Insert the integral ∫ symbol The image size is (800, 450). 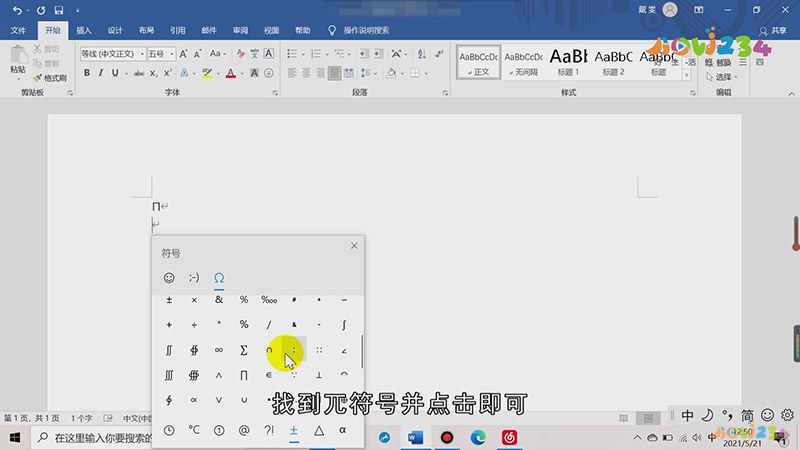(344, 325)
